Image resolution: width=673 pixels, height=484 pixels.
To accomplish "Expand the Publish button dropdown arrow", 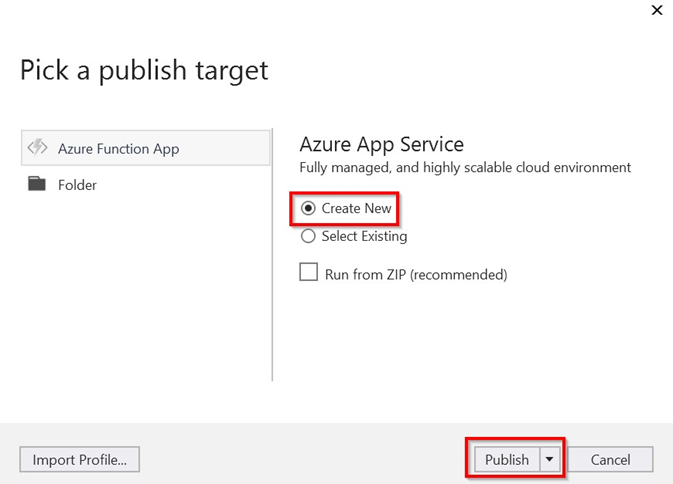I will click(549, 459).
